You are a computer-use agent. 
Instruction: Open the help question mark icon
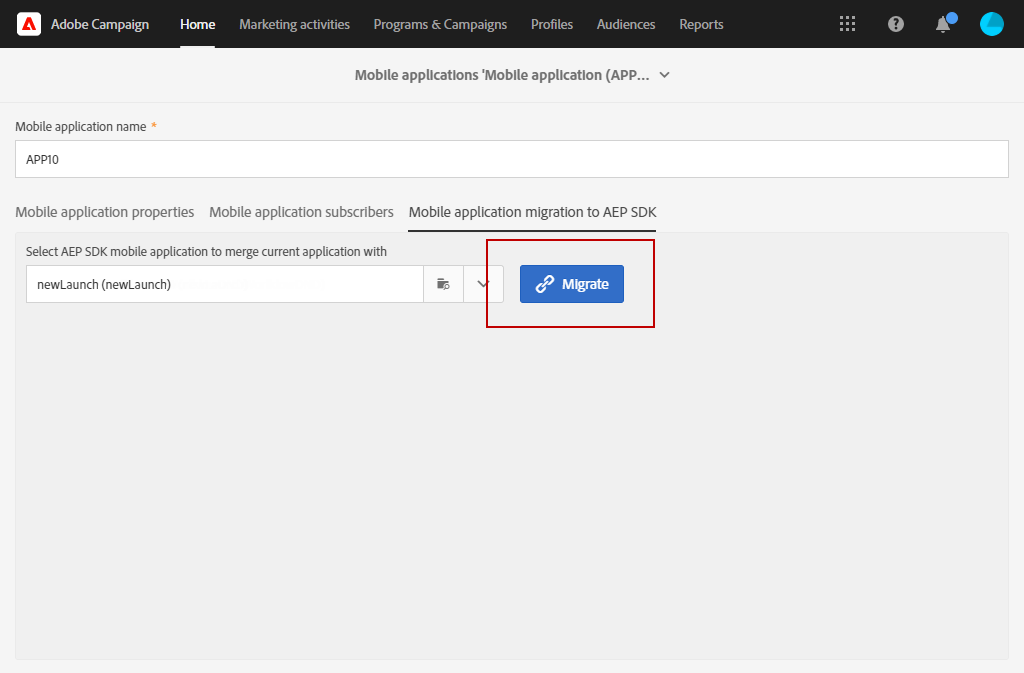tap(895, 24)
